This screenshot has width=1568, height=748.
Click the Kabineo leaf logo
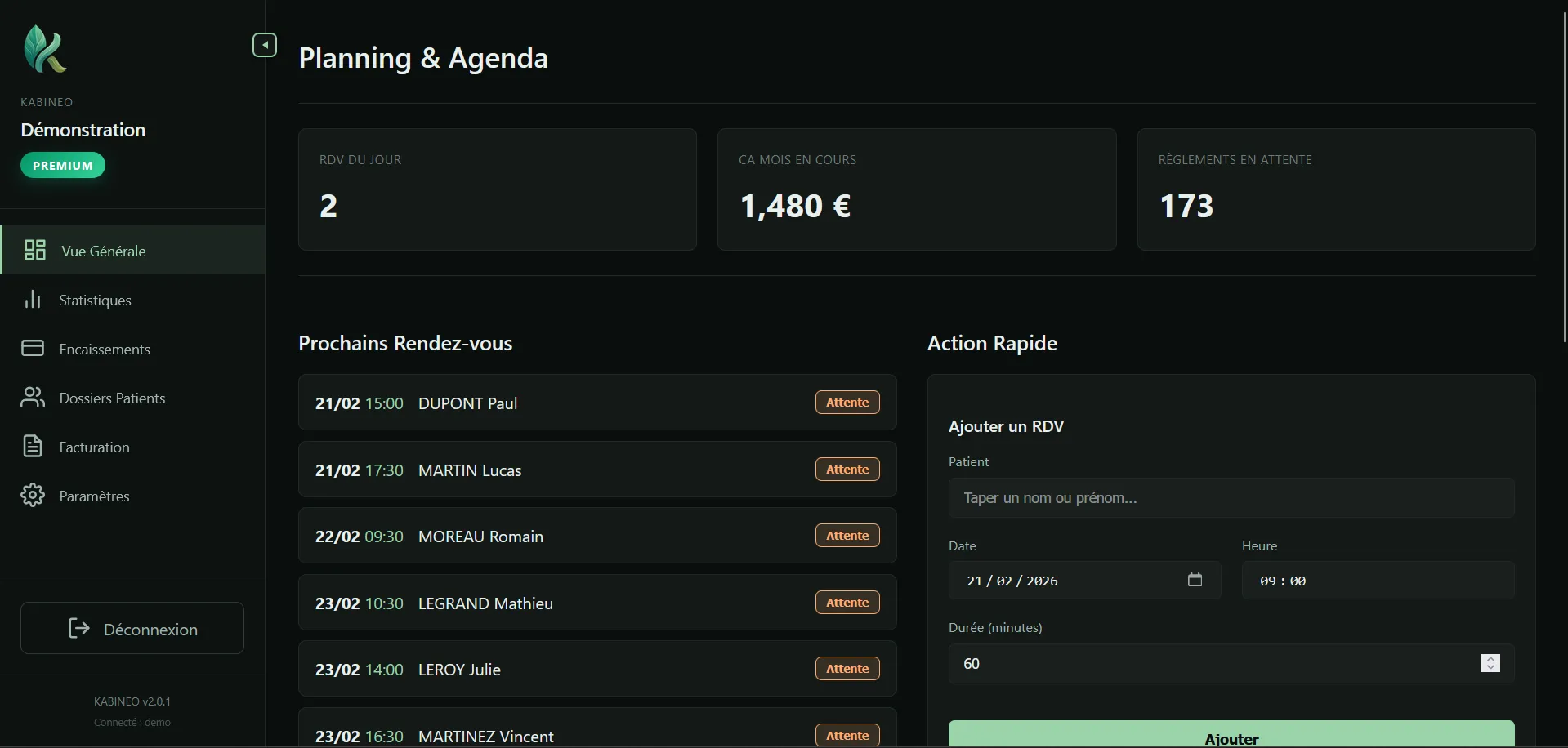pos(45,49)
